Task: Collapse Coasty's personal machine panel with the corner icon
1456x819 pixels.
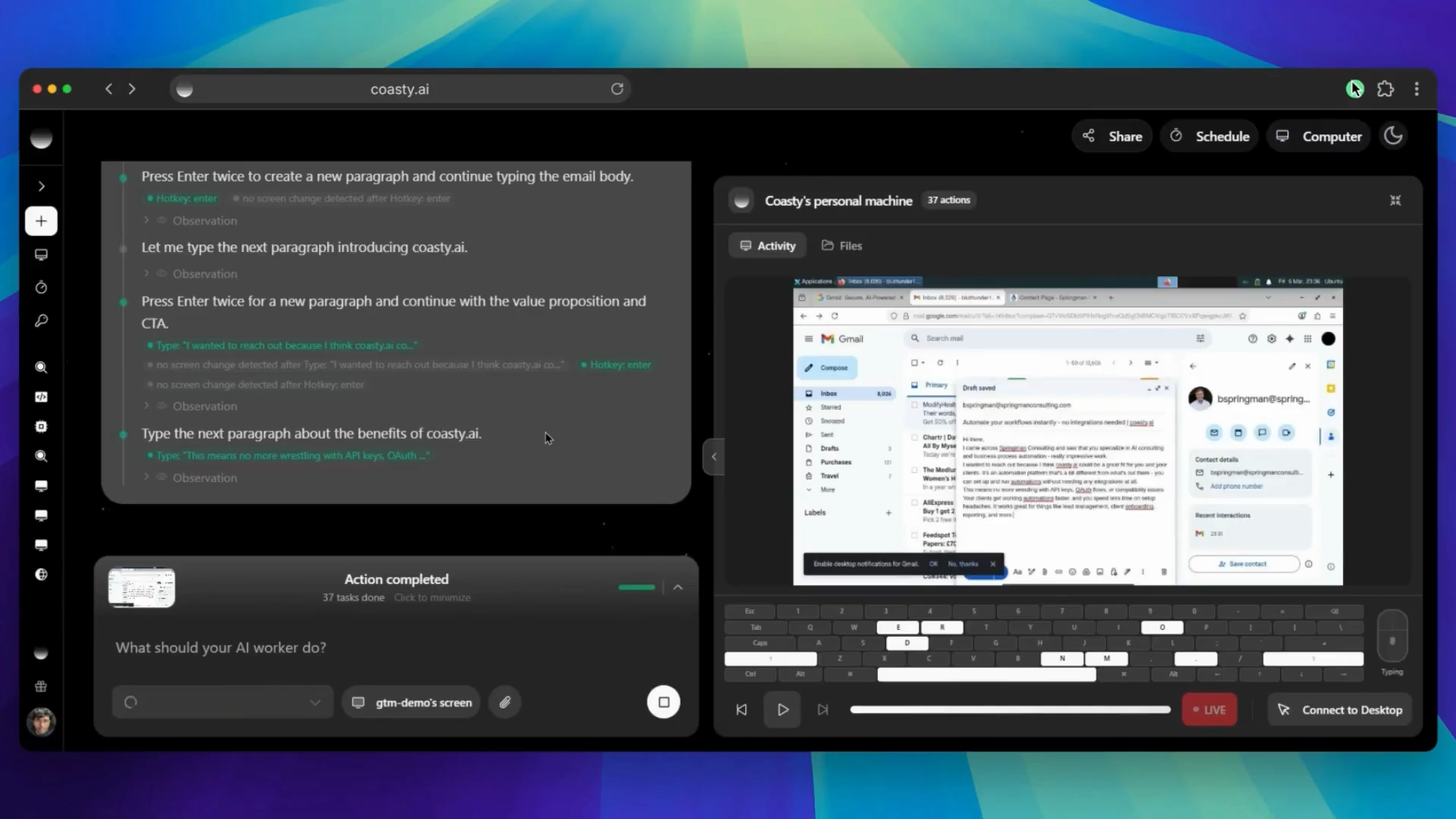Action: [1395, 200]
